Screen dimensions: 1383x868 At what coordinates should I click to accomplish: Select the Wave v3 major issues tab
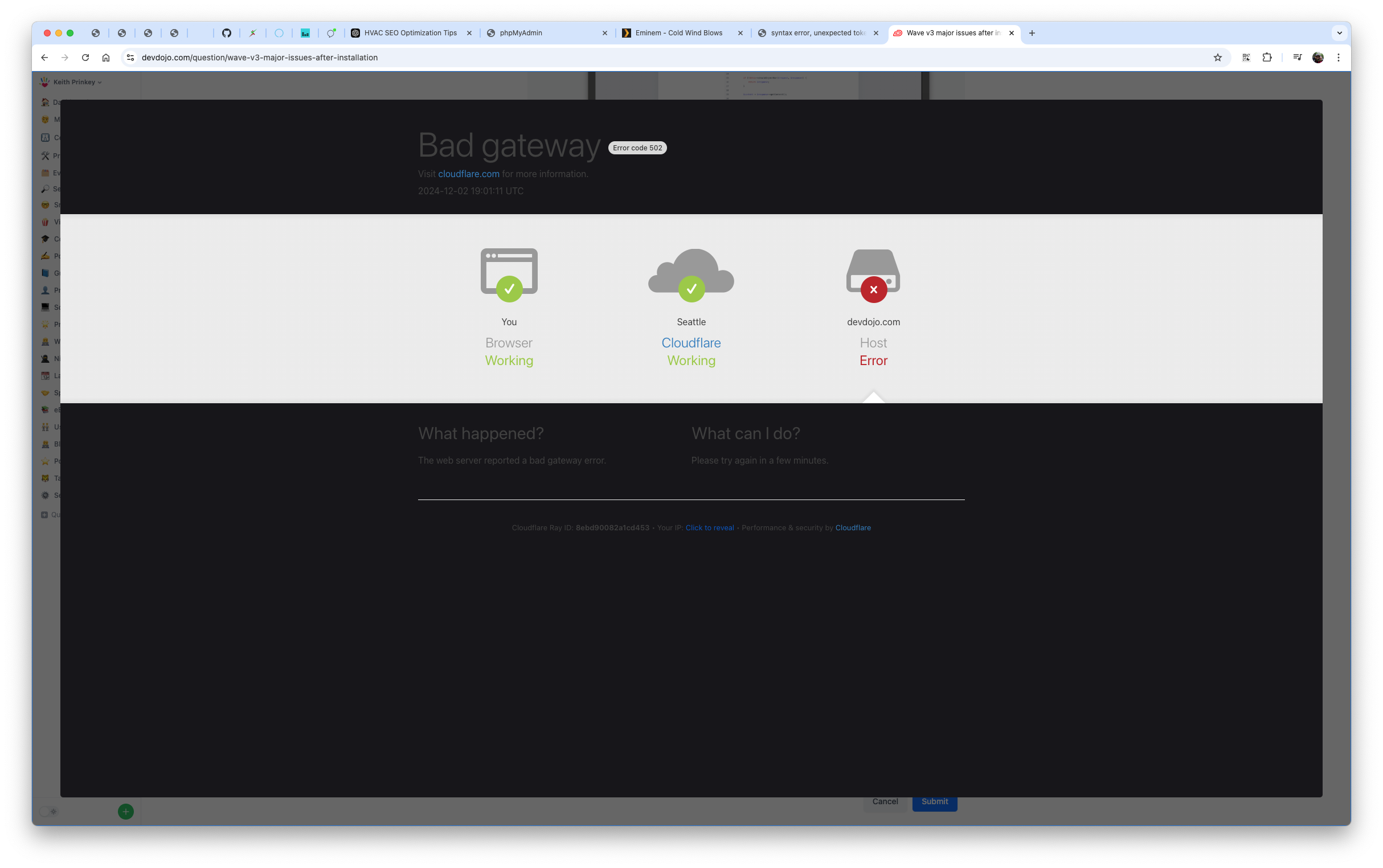953,33
